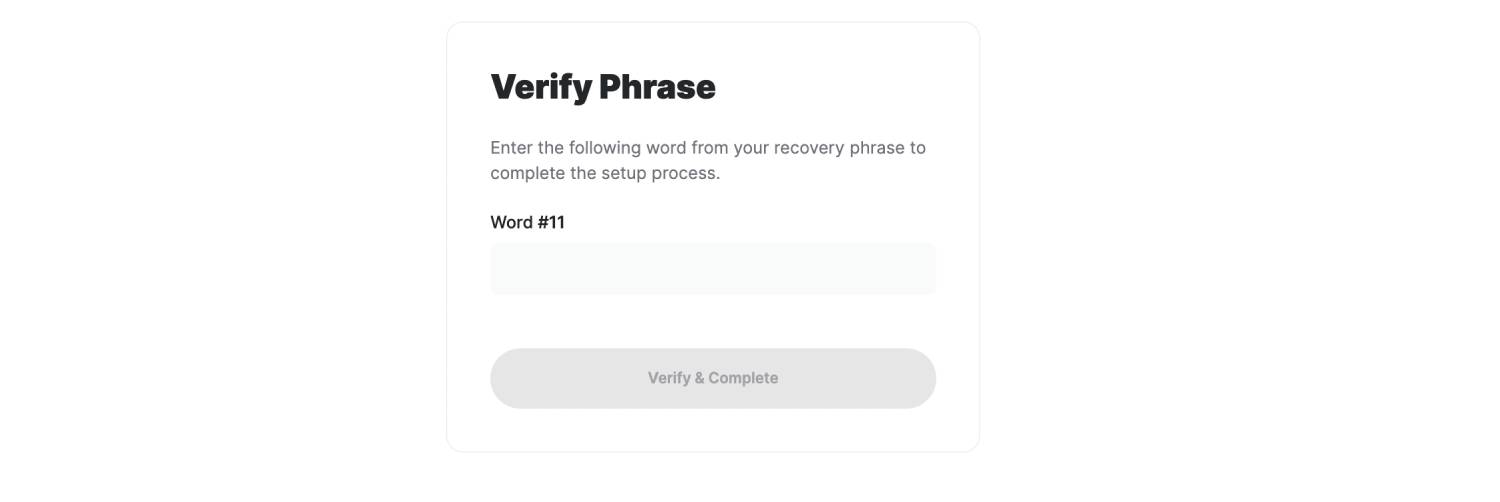This screenshot has width=1500, height=502.
Task: Click blank card area below the Verify button
Action: click(712, 430)
